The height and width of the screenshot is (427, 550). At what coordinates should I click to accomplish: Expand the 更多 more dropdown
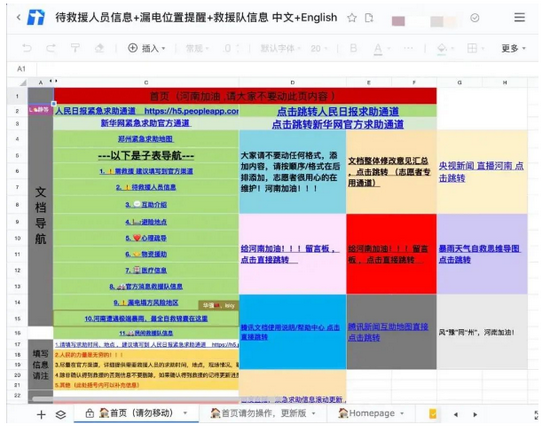point(514,48)
